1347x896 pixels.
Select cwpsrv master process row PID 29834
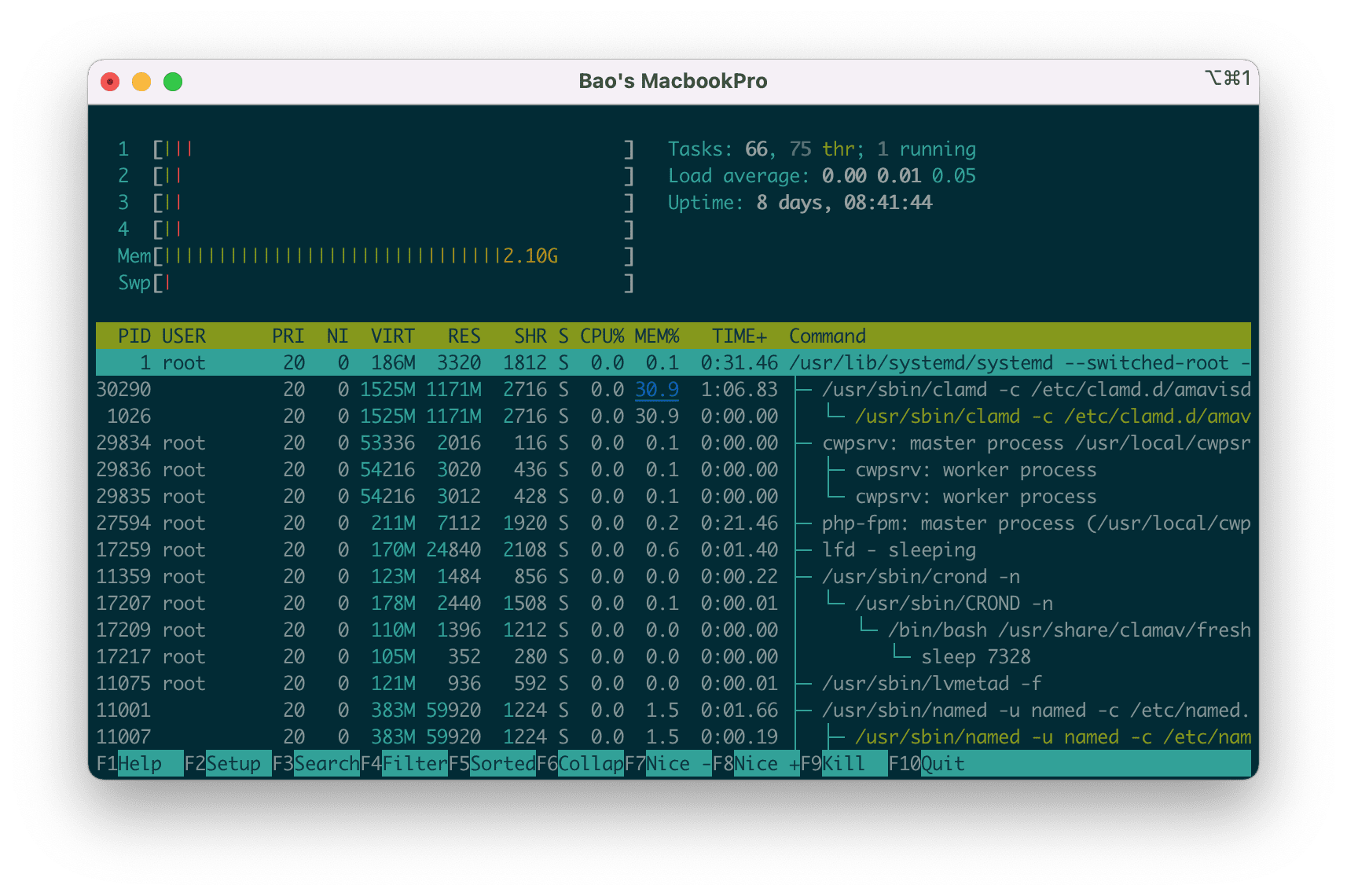pos(673,442)
